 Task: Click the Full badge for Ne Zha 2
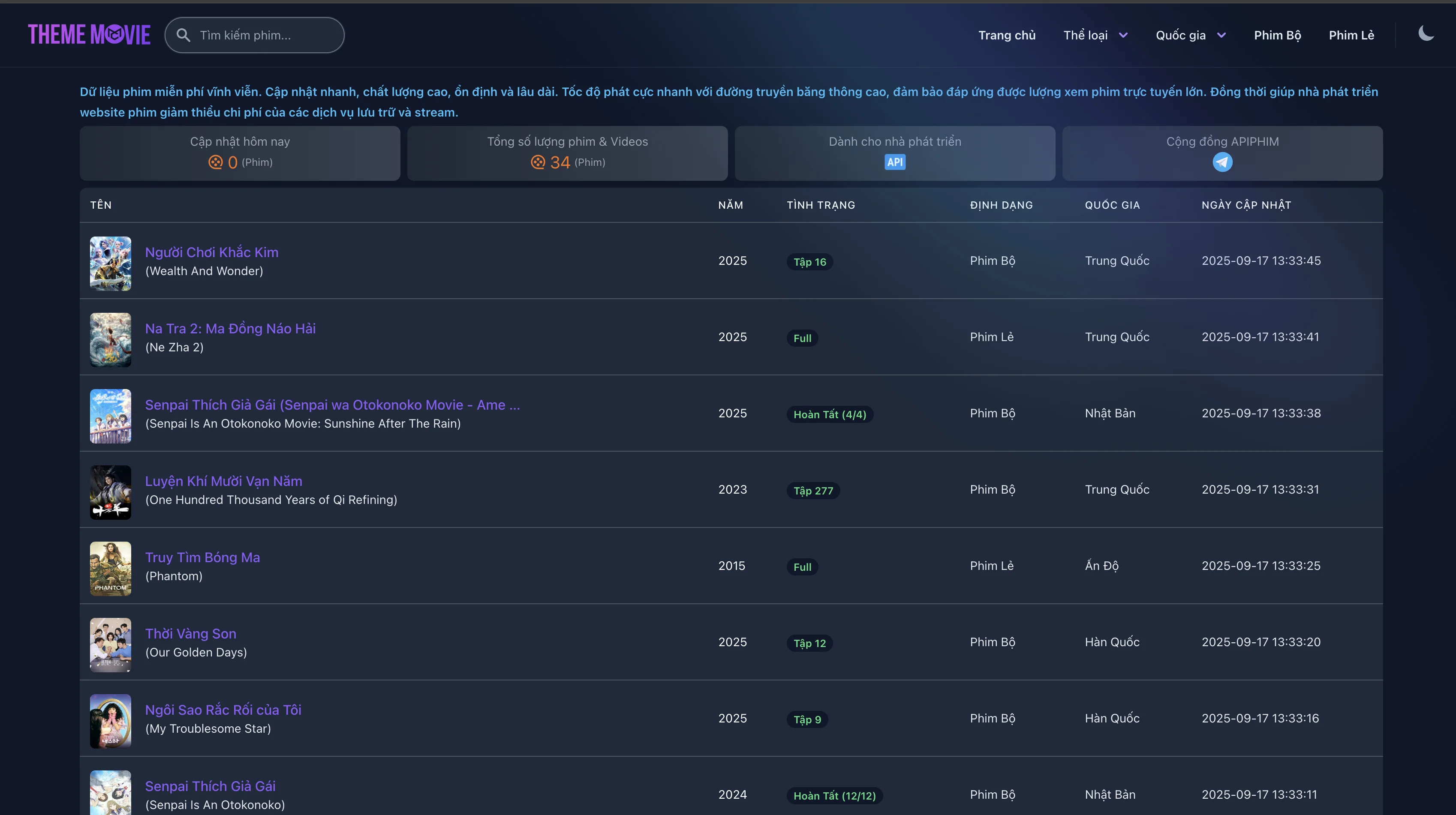pyautogui.click(x=802, y=338)
